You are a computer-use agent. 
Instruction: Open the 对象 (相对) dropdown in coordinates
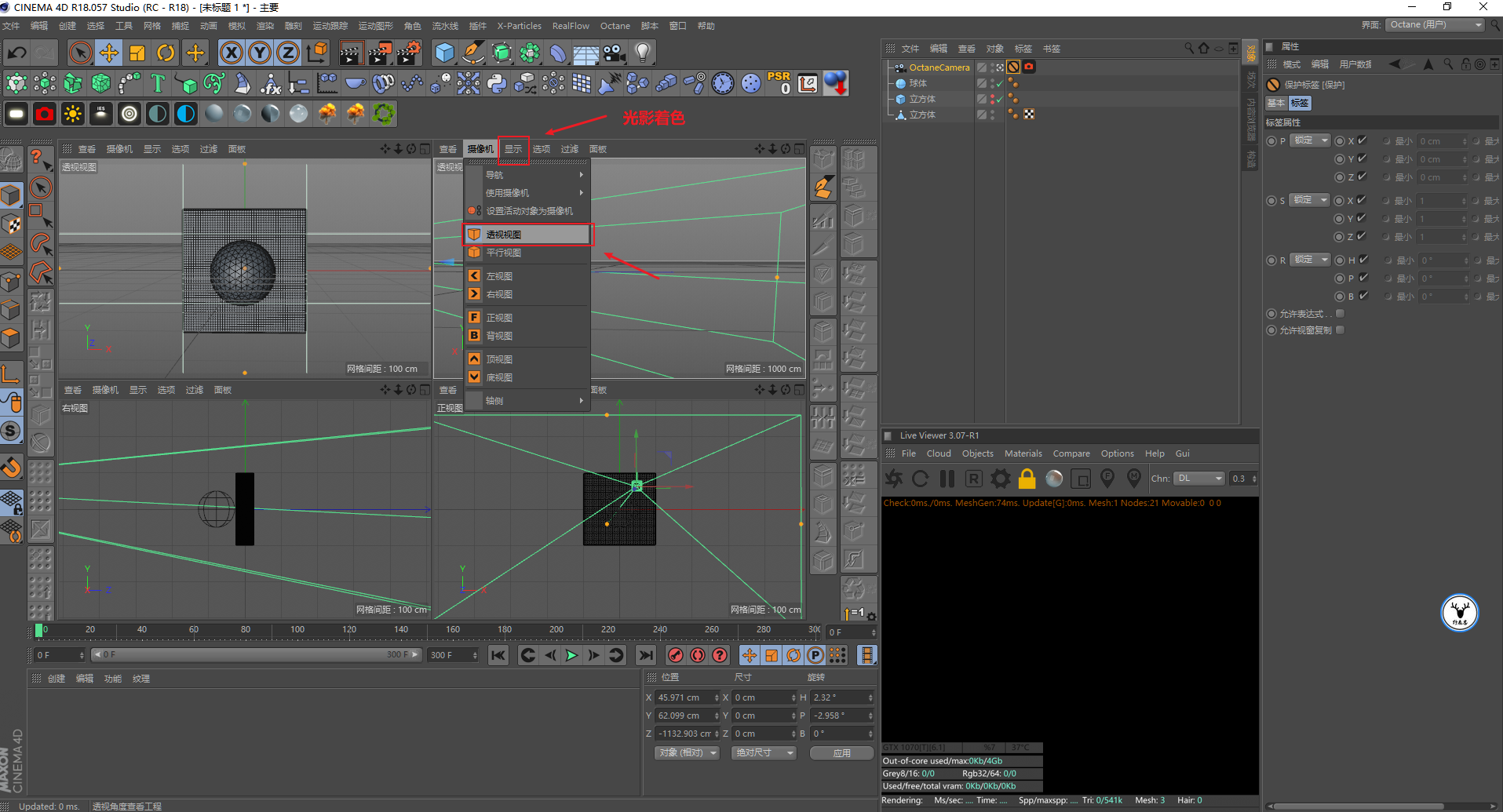[688, 753]
